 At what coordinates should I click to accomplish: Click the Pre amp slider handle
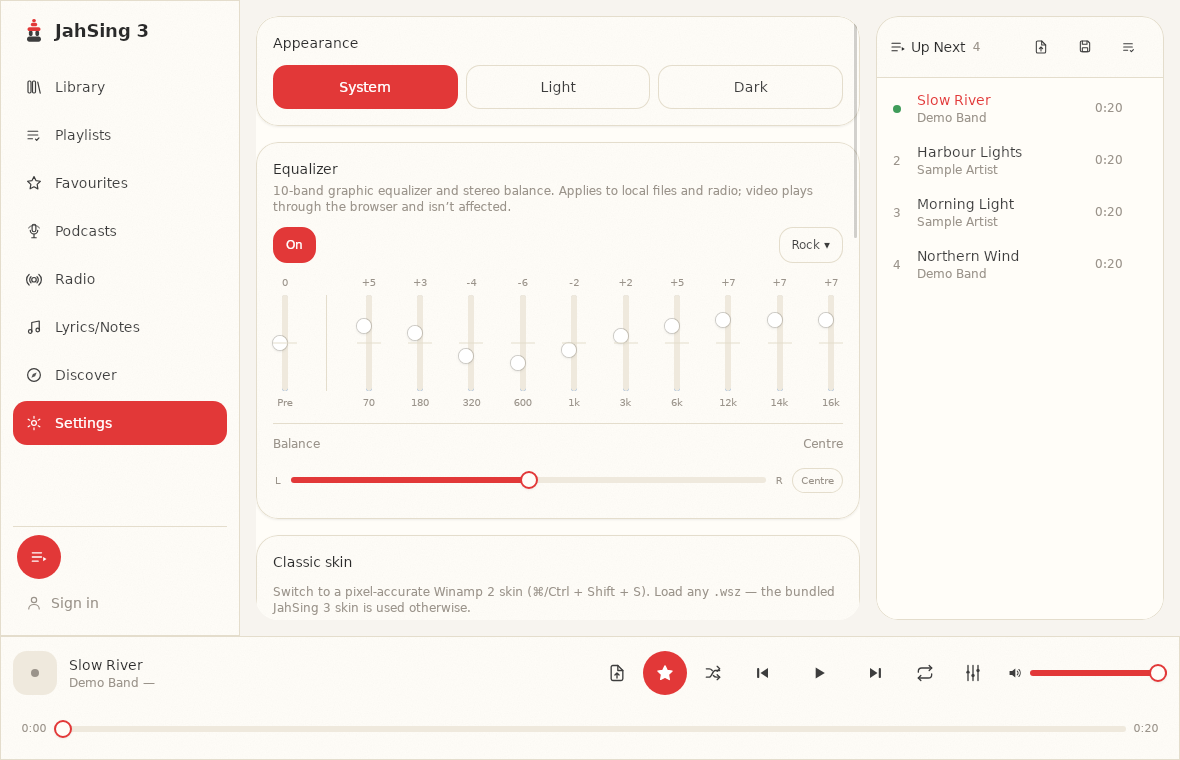280,343
